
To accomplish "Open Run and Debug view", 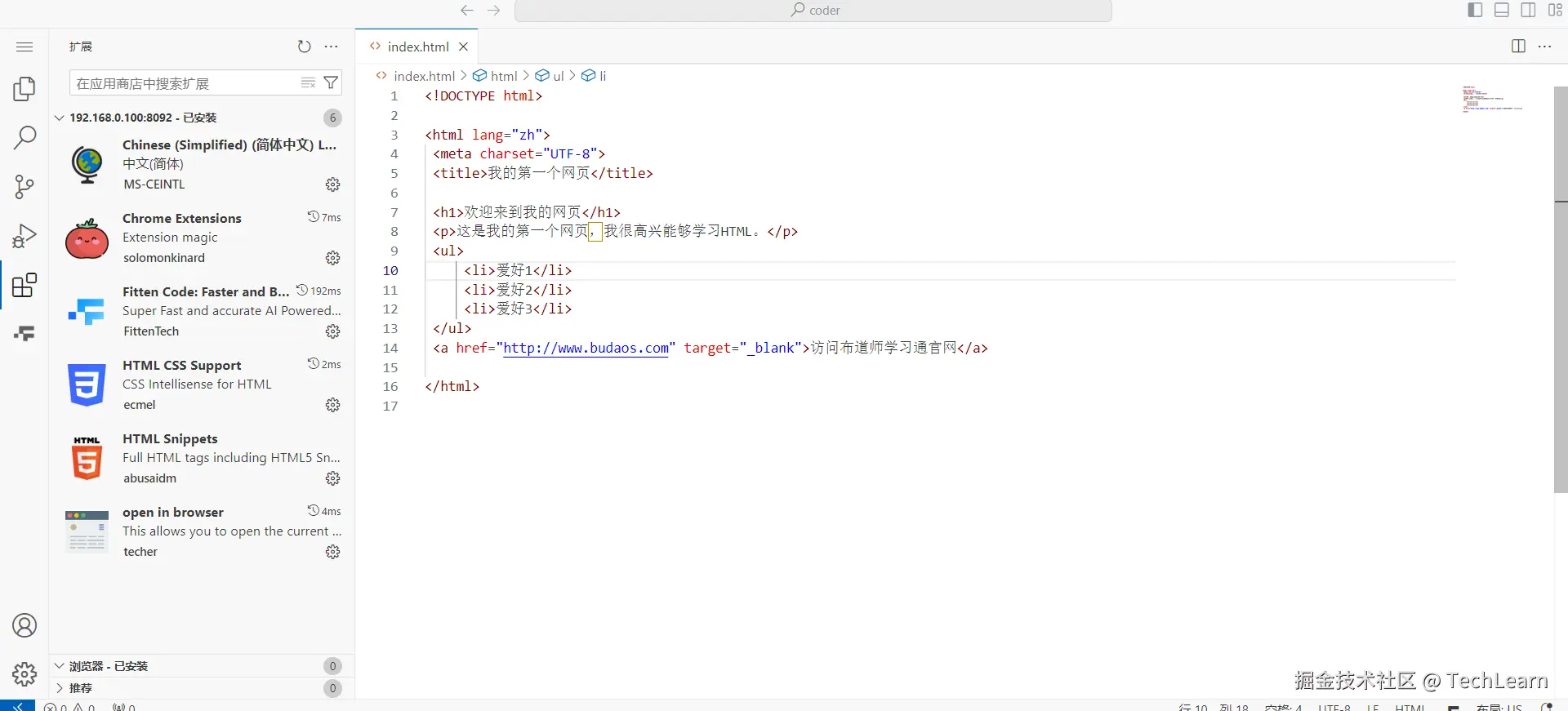I will point(24,236).
